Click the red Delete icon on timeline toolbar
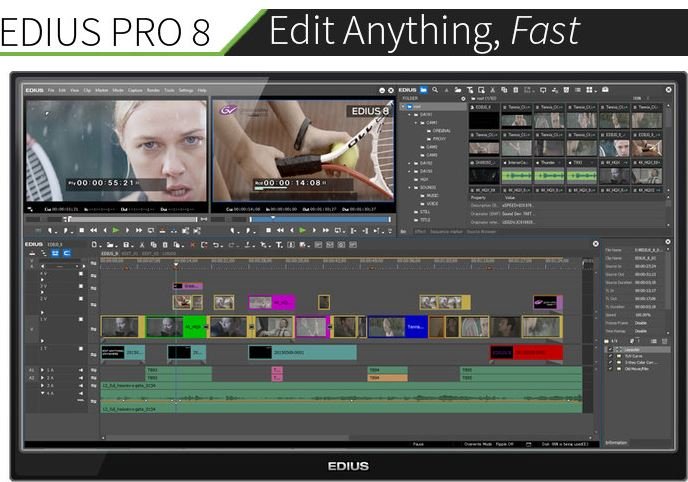The image size is (688, 482). click(193, 245)
